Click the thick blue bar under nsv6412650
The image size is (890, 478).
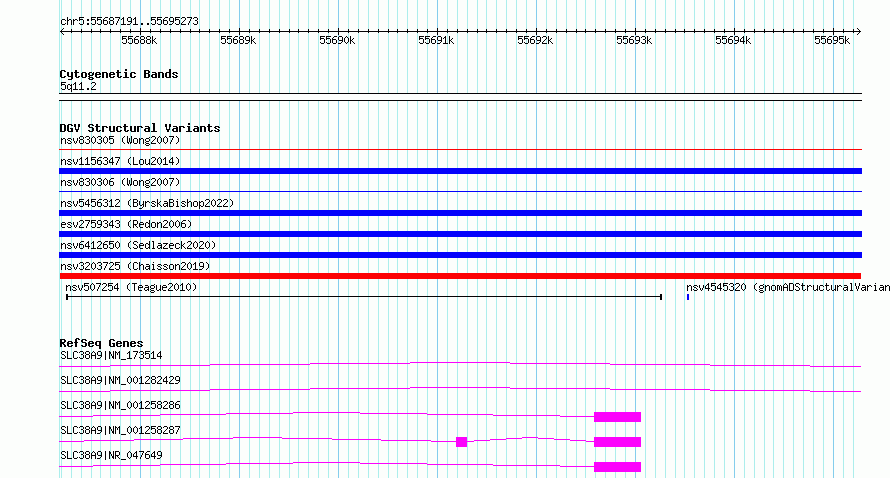coord(460,255)
